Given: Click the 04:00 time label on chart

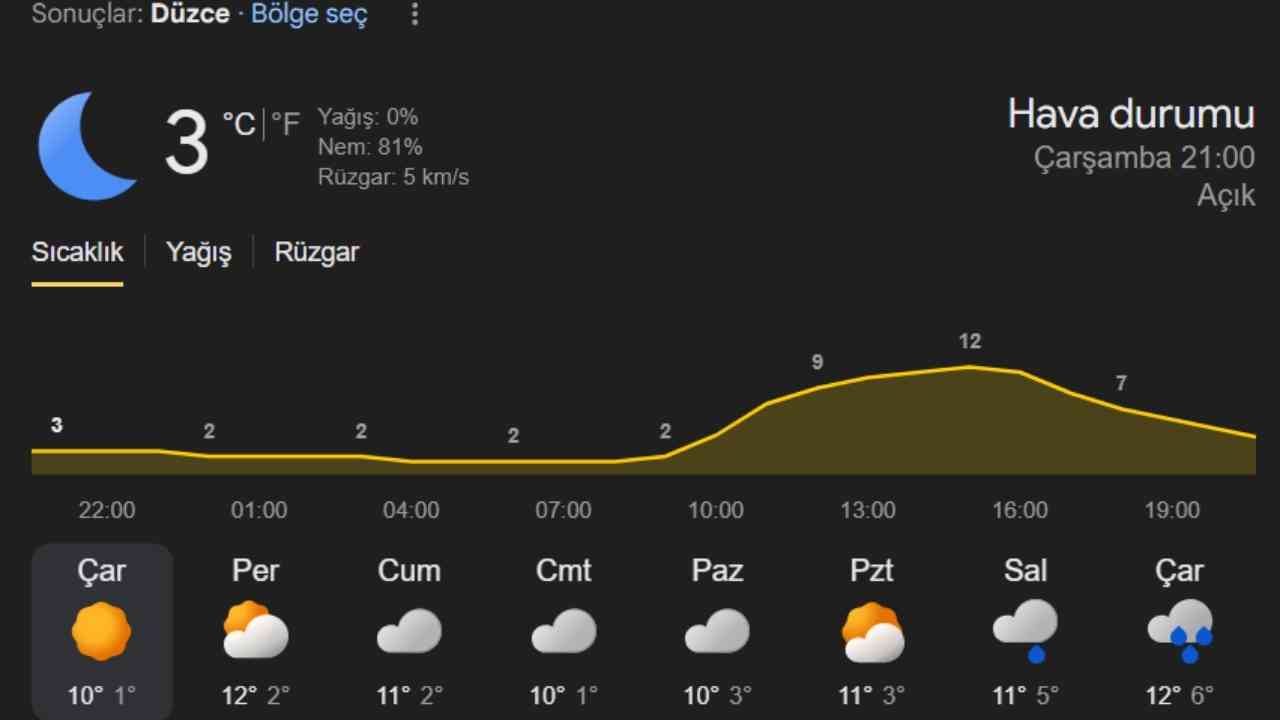Looking at the screenshot, I should tap(411, 510).
